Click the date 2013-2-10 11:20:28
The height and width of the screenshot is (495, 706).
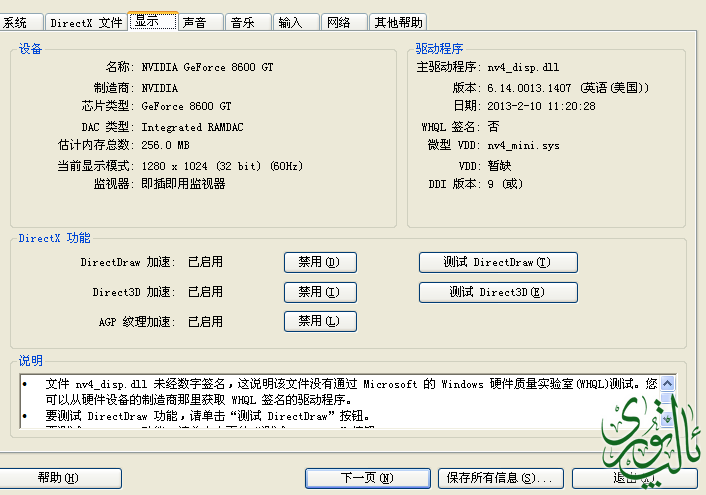(x=541, y=106)
